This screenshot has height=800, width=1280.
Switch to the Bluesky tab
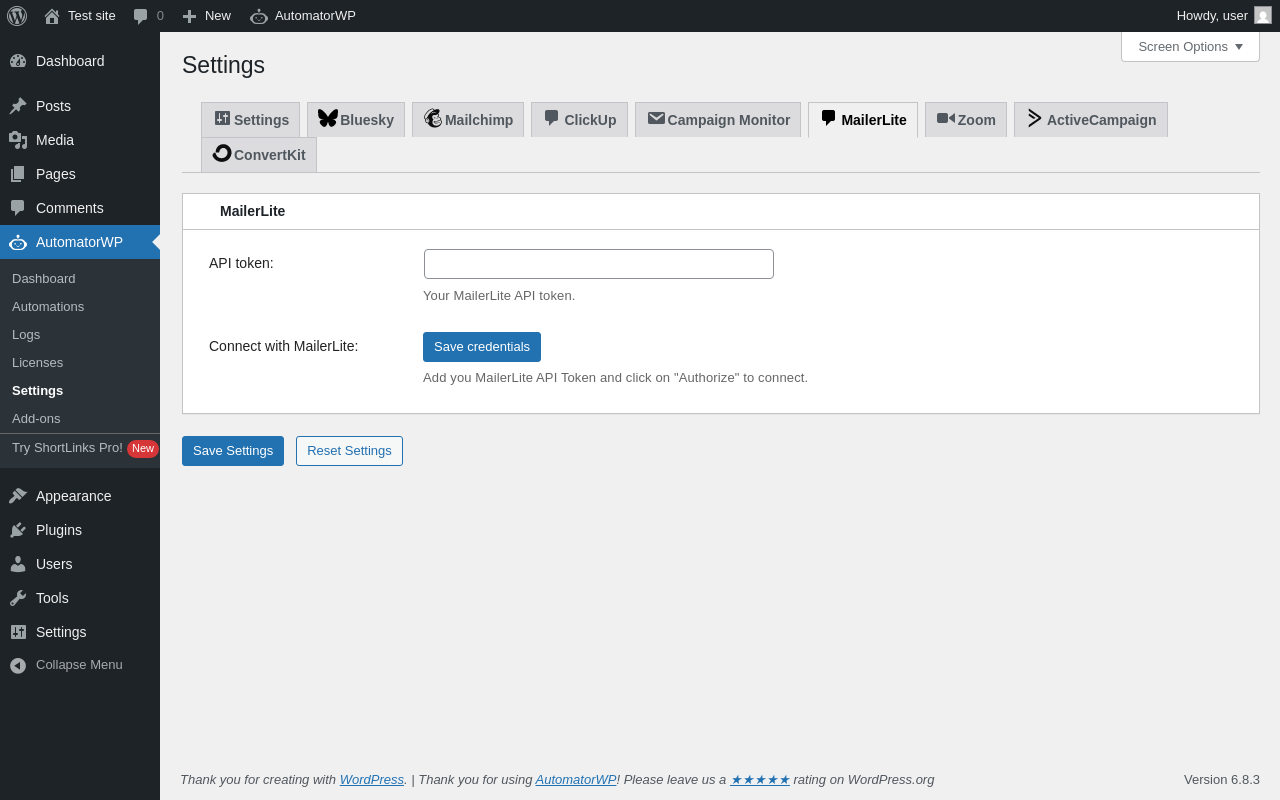coord(356,120)
